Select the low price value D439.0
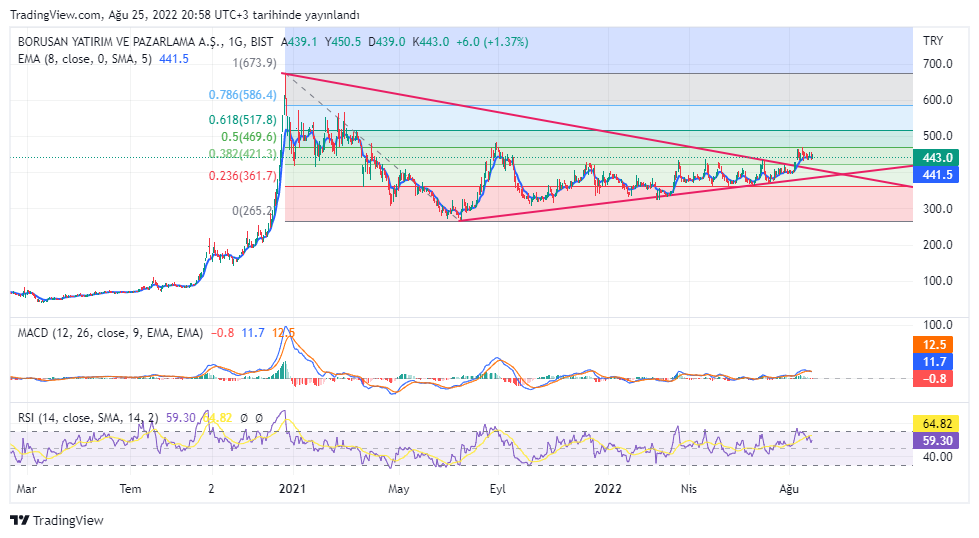The height and width of the screenshot is (538, 979). [x=386, y=42]
